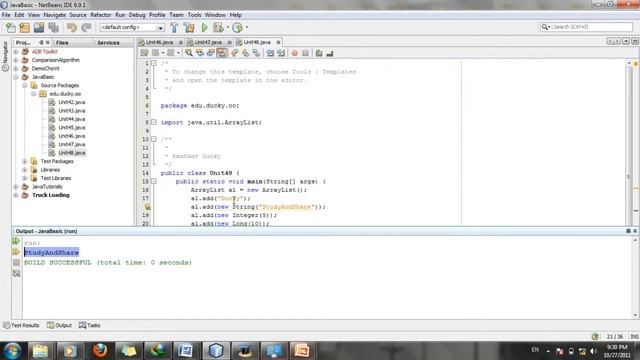Open the Navigate menu
This screenshot has width=640, height=360.
click(x=54, y=15)
